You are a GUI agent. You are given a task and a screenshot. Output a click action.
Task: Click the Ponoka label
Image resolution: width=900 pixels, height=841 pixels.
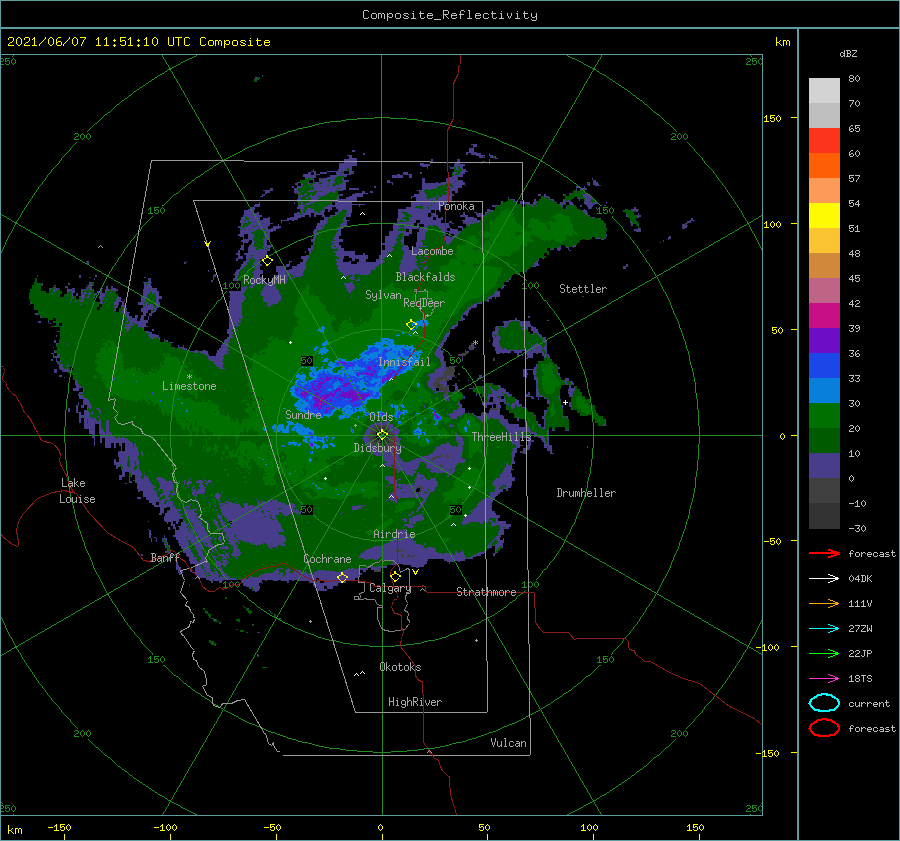point(456,206)
